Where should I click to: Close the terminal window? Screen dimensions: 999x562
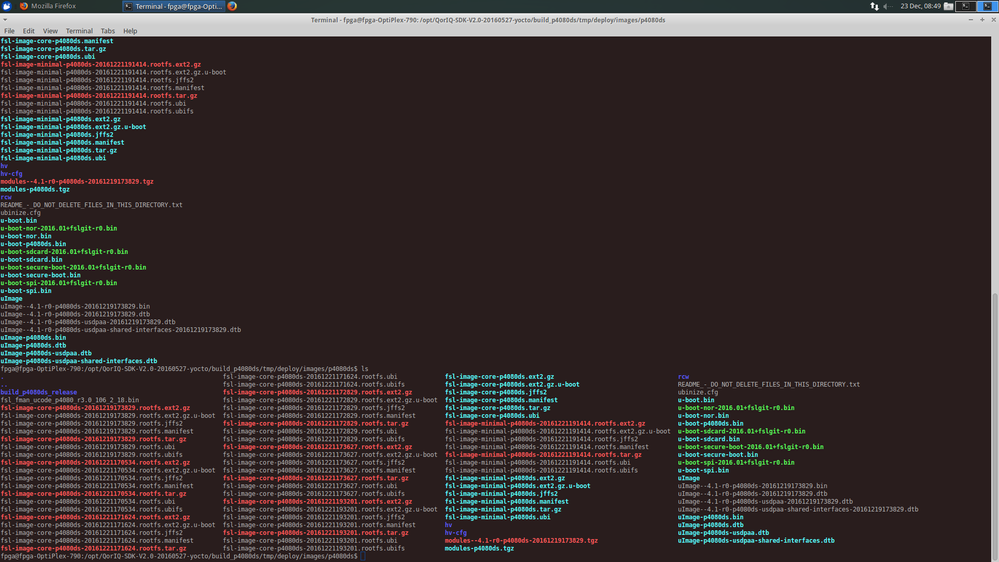click(x=993, y=20)
